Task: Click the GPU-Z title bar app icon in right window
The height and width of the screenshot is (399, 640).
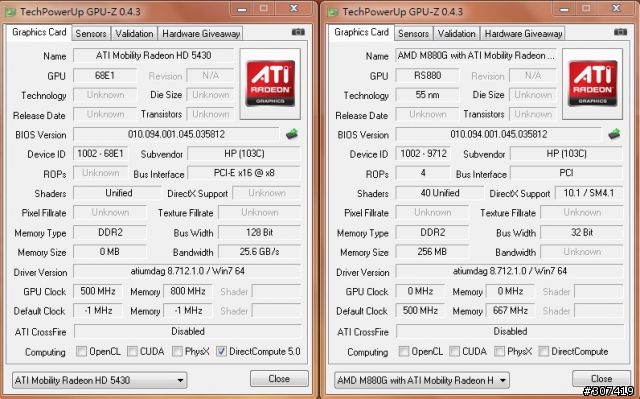Action: click(x=333, y=11)
